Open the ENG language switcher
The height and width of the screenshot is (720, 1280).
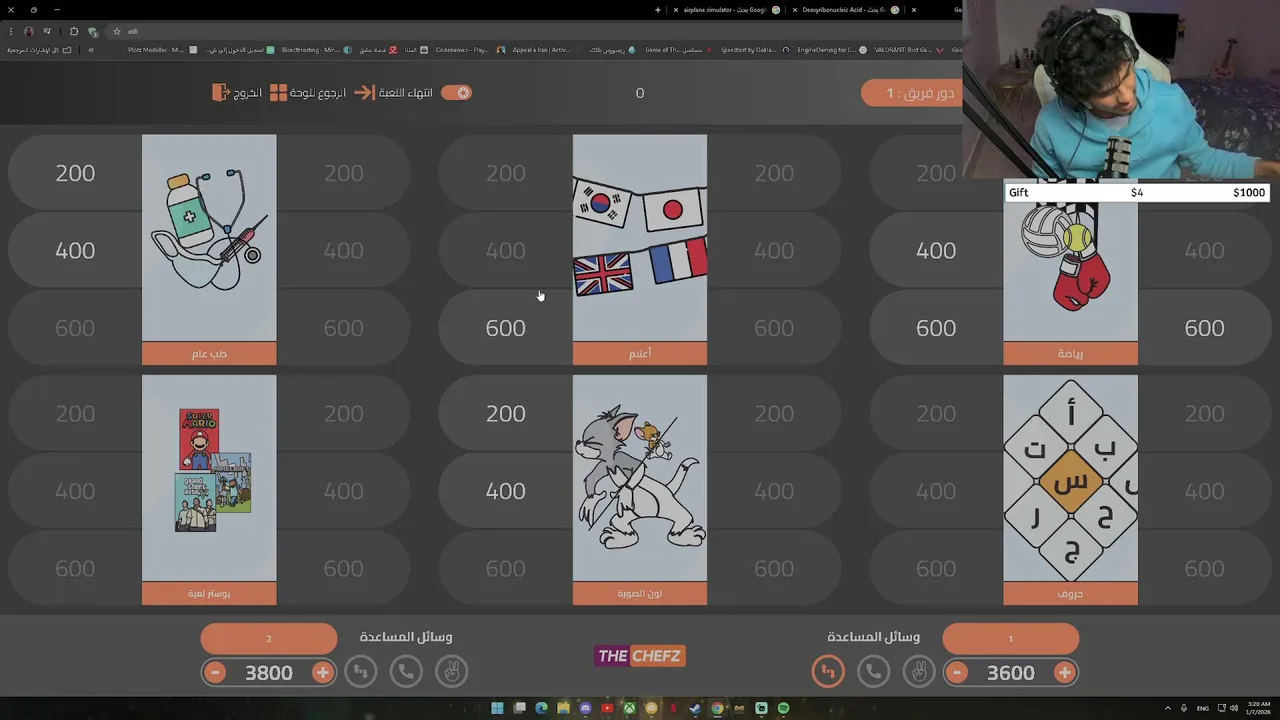pyautogui.click(x=1203, y=708)
